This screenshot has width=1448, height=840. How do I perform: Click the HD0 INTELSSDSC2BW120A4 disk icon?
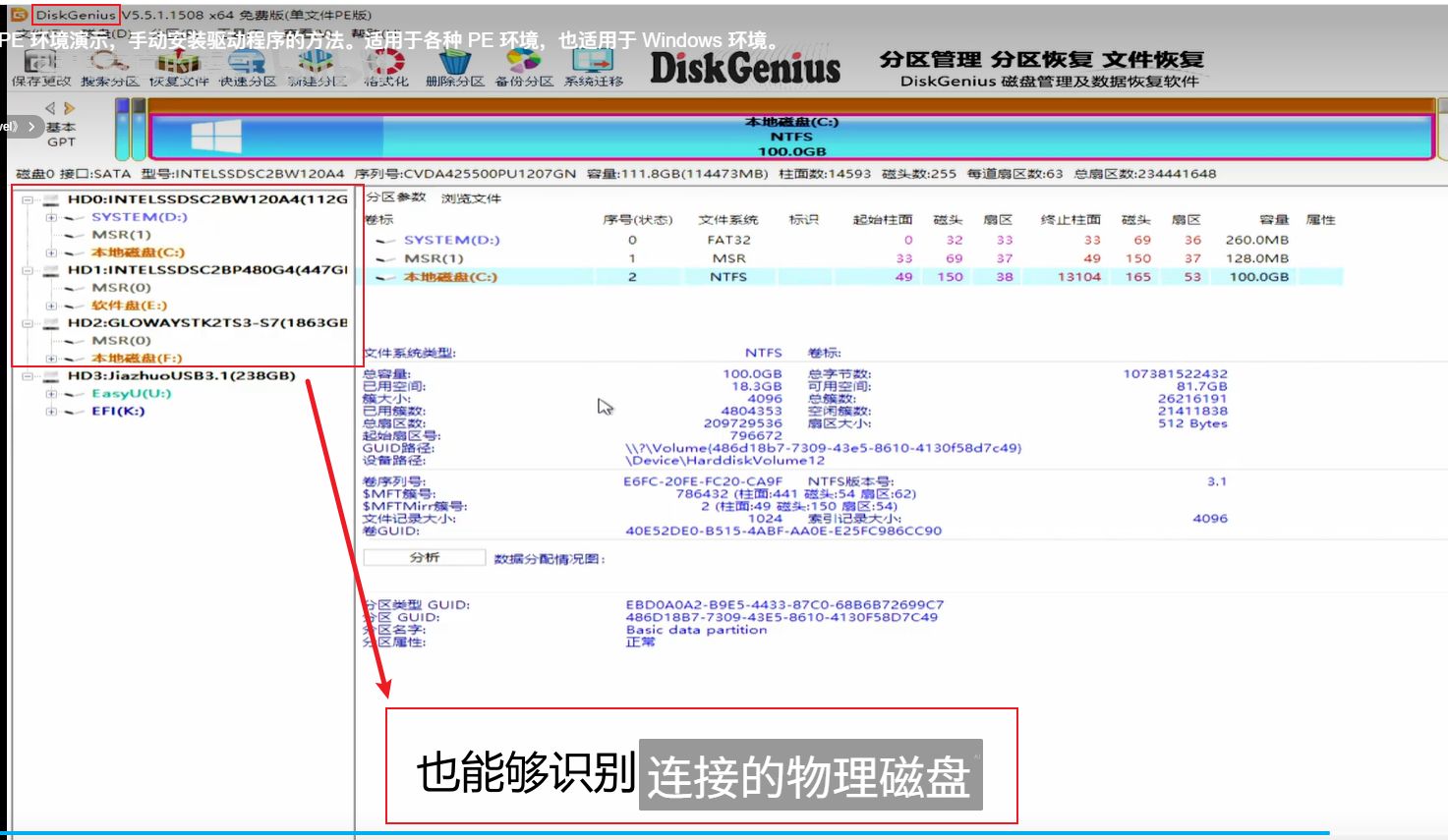tap(53, 199)
